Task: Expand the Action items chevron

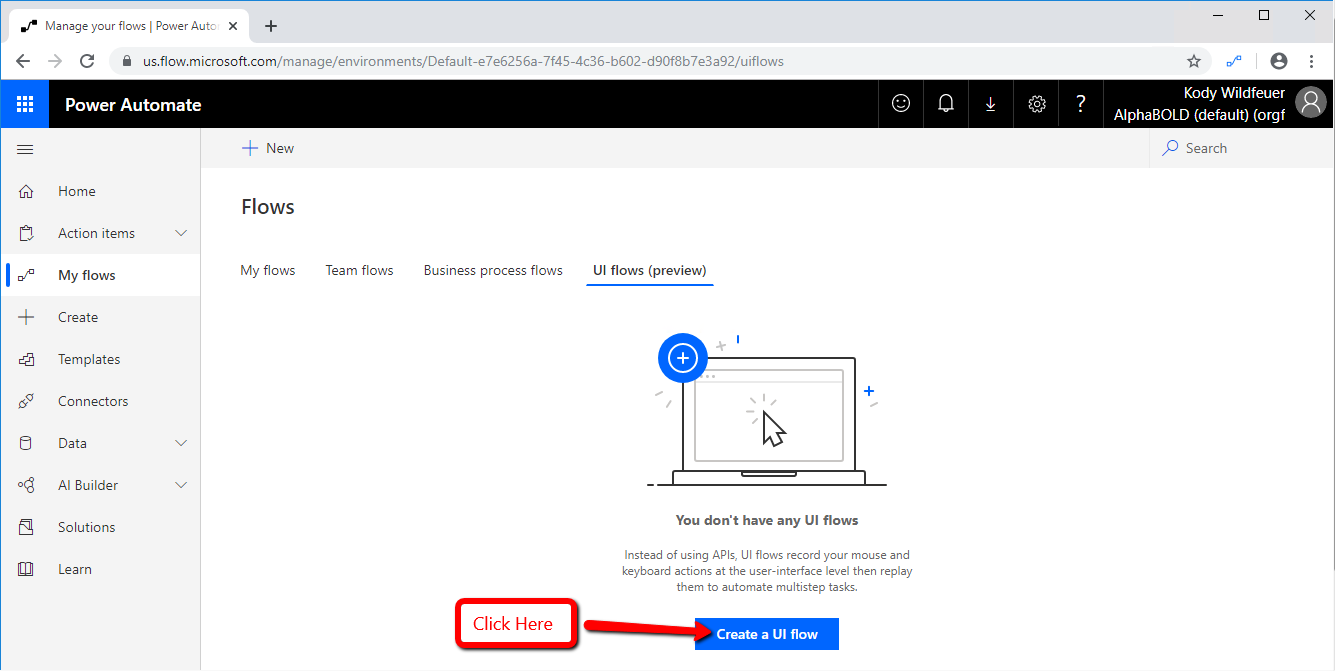Action: [181, 233]
